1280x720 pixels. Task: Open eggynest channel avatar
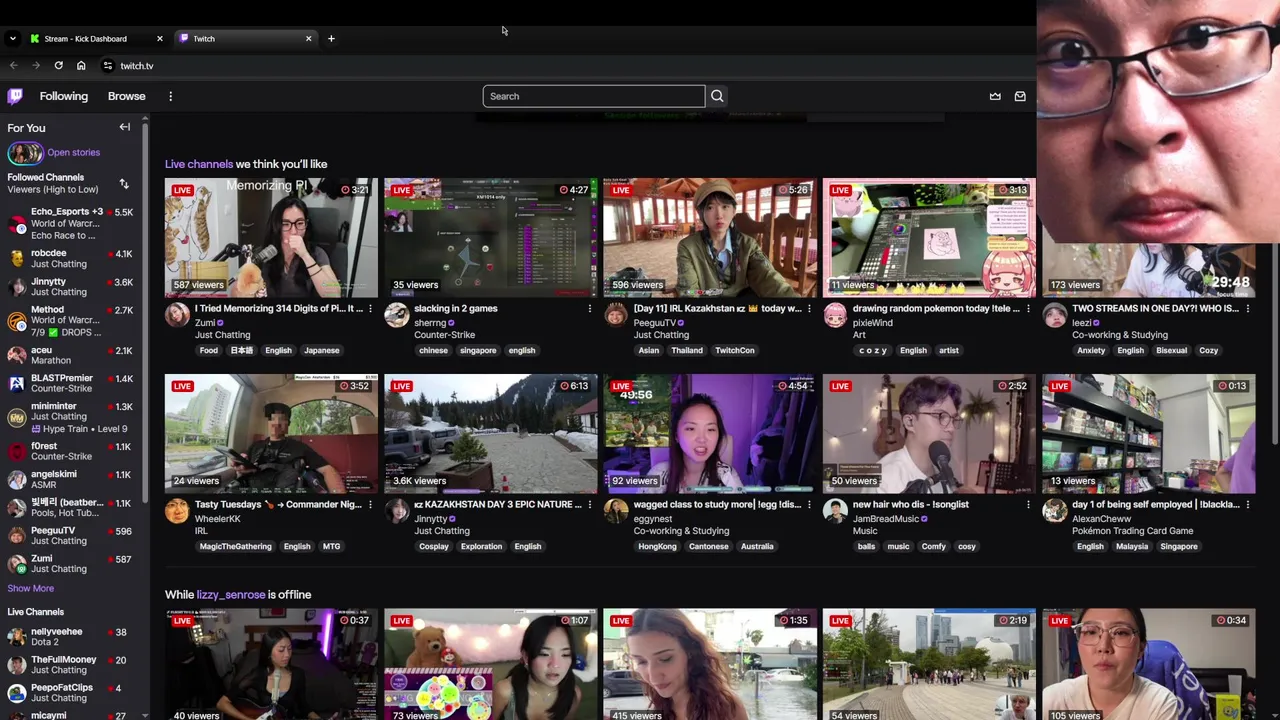pos(616,512)
